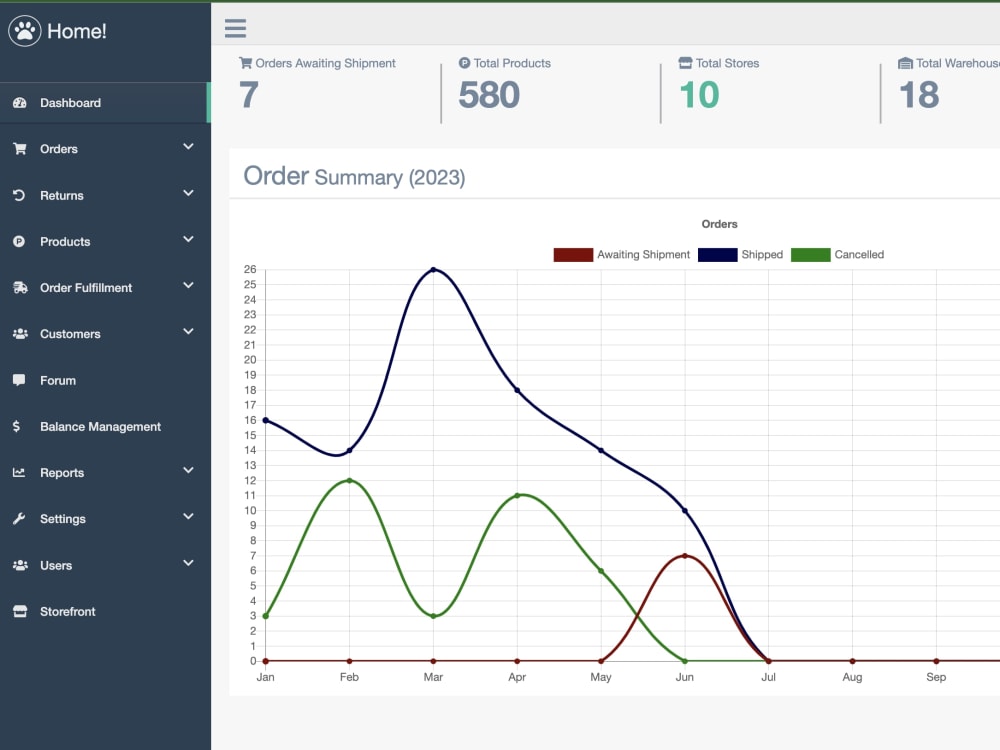The width and height of the screenshot is (1000, 750).
Task: Click the Storefront shop icon in sidebar
Action: point(20,611)
